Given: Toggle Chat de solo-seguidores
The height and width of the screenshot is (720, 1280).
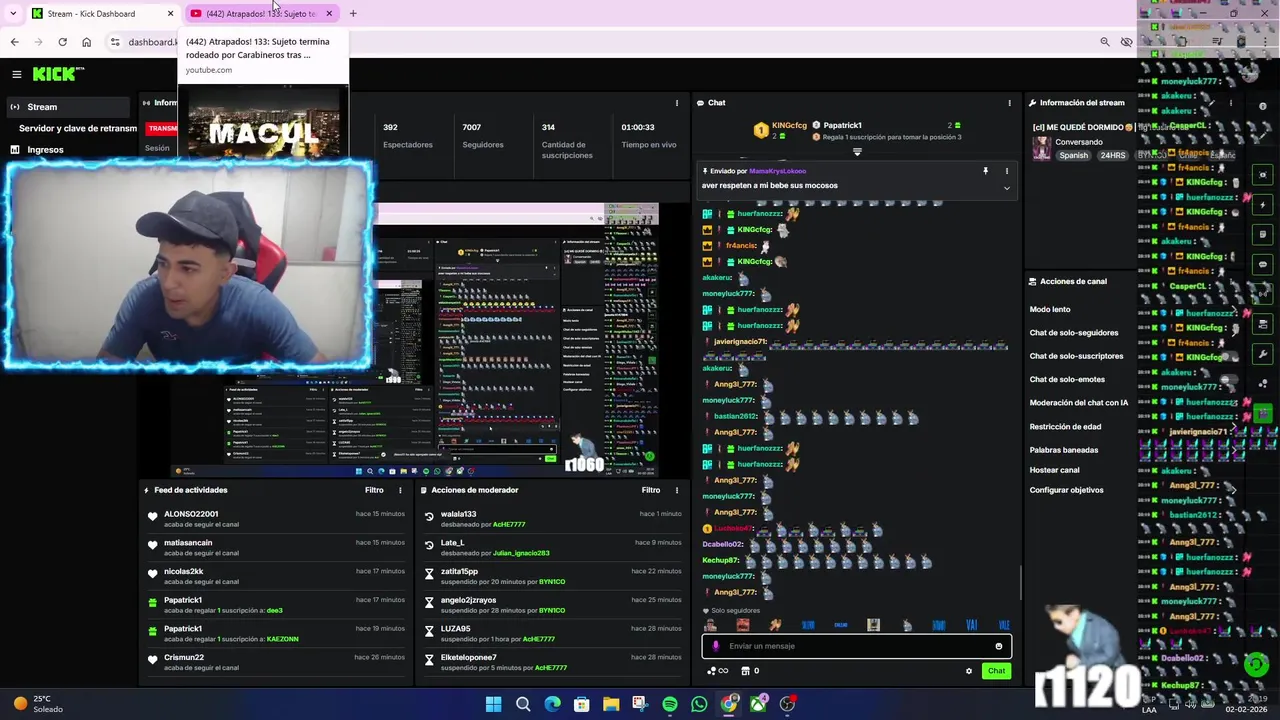Looking at the screenshot, I should tap(1074, 333).
